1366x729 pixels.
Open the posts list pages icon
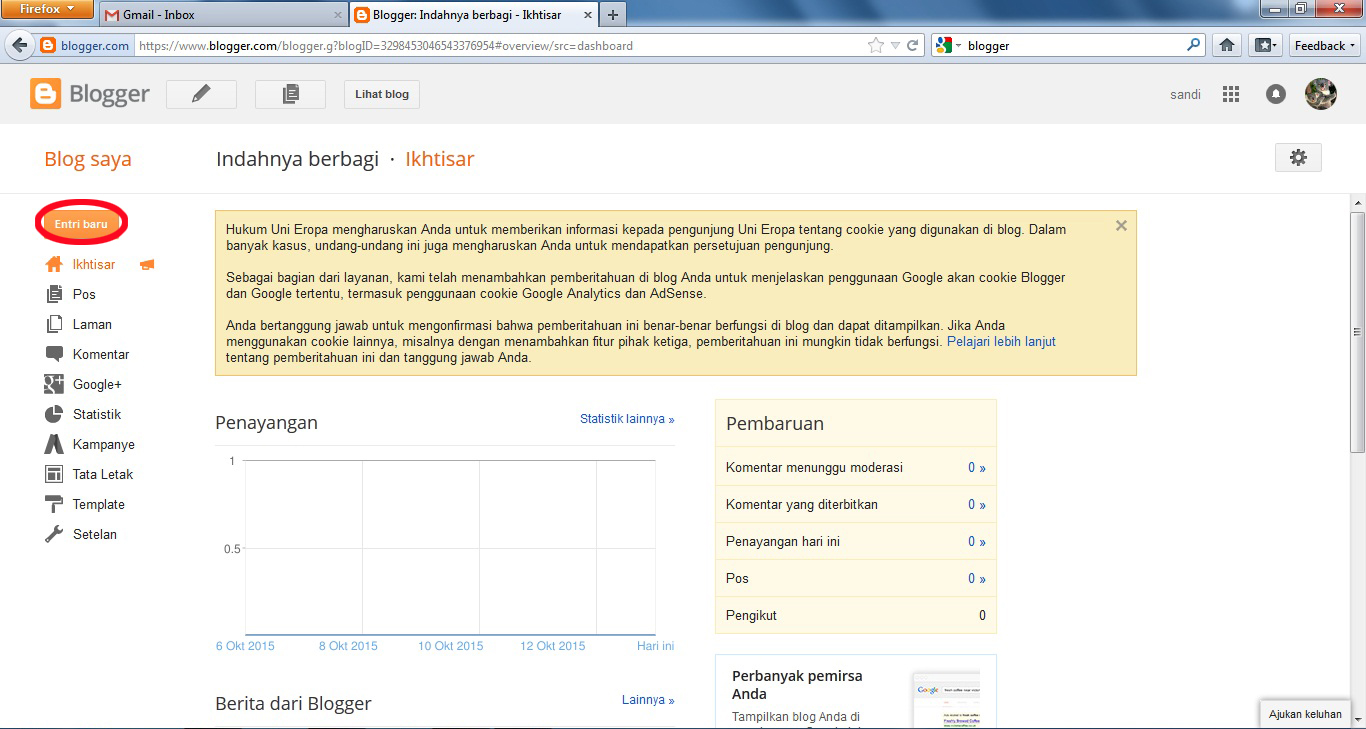coord(290,94)
